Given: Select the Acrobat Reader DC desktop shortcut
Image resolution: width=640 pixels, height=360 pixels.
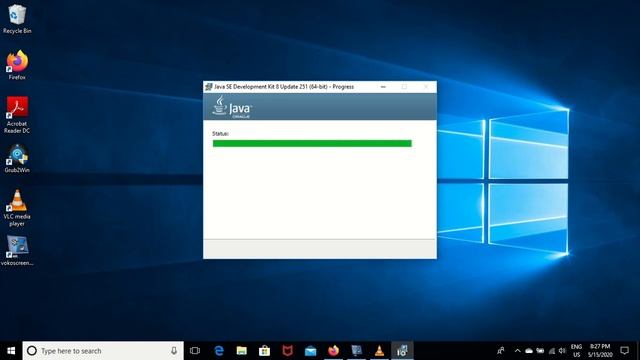Looking at the screenshot, I should (17, 115).
